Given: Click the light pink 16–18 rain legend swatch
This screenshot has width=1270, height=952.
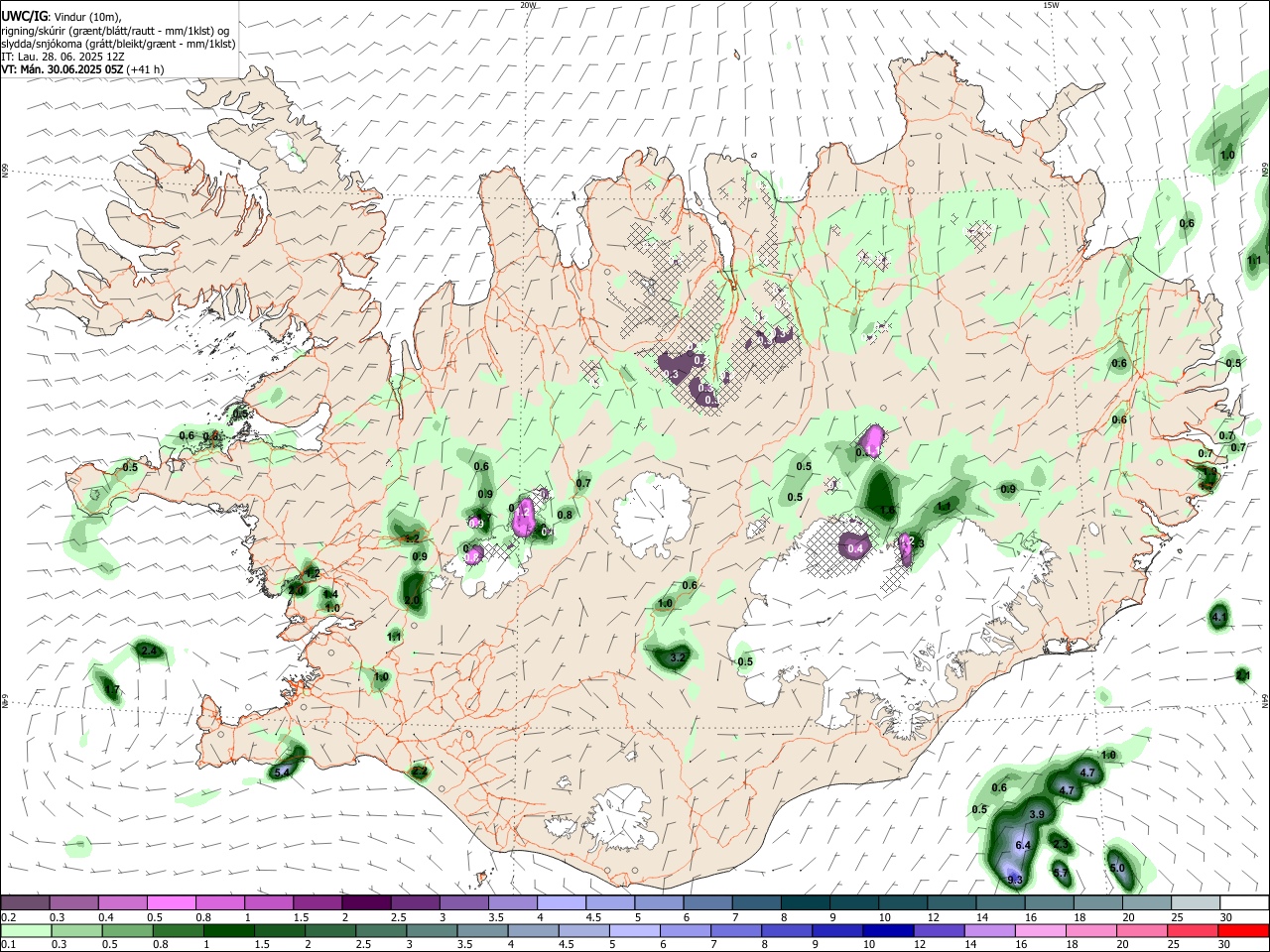Looking at the screenshot, I should (1041, 930).
